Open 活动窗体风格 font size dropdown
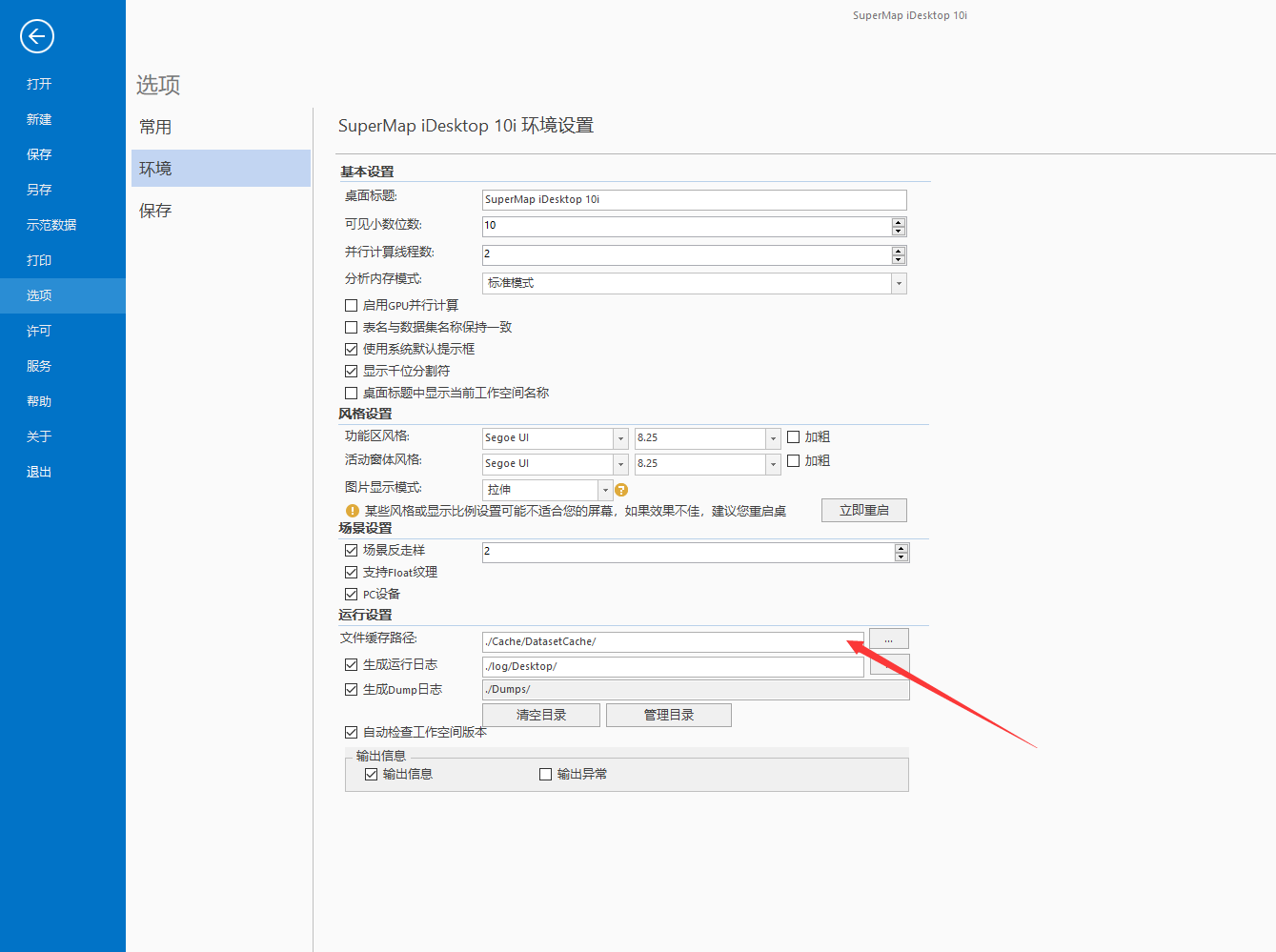The width and height of the screenshot is (1276, 952). [773, 464]
